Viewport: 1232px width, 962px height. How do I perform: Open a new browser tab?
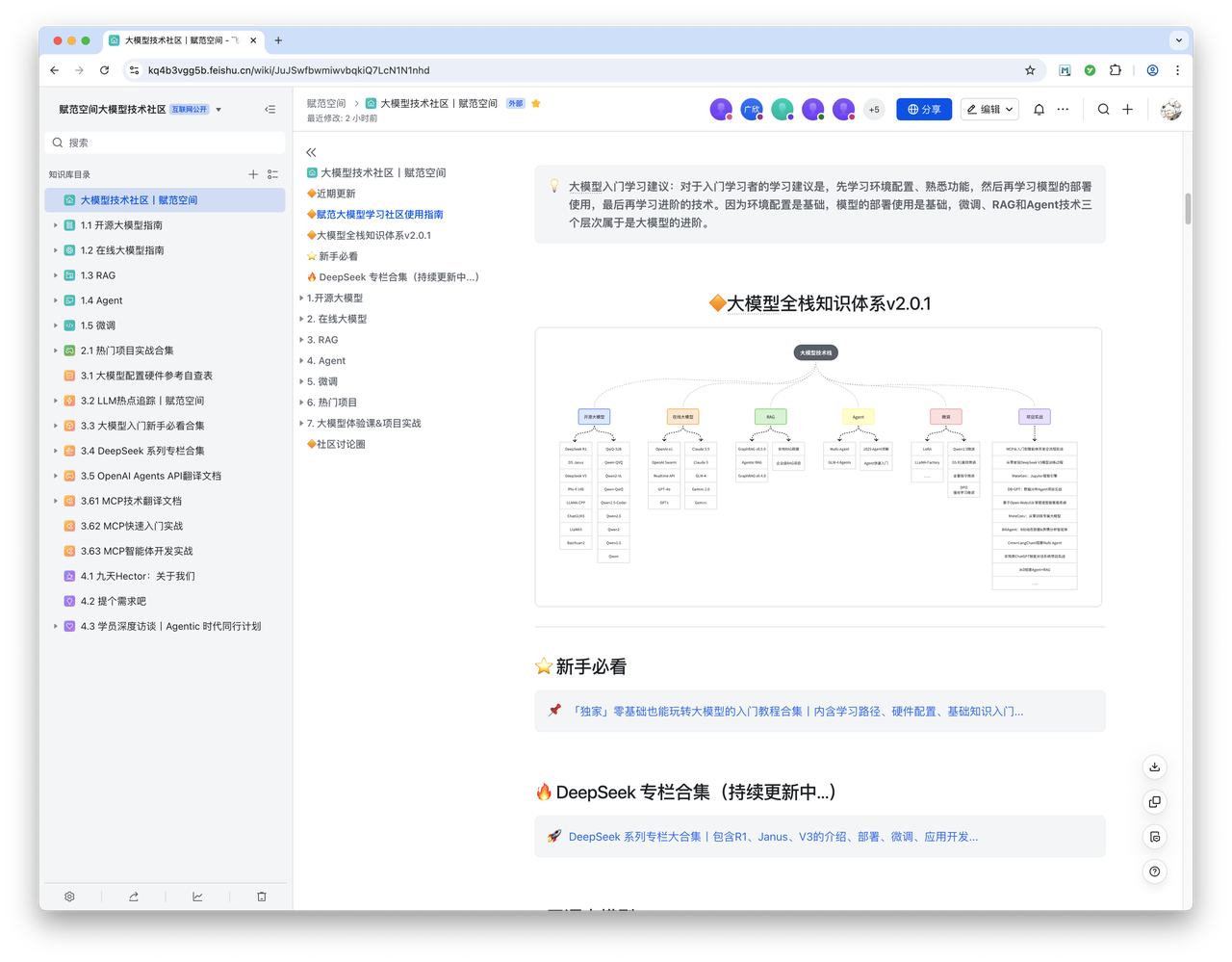[x=278, y=40]
